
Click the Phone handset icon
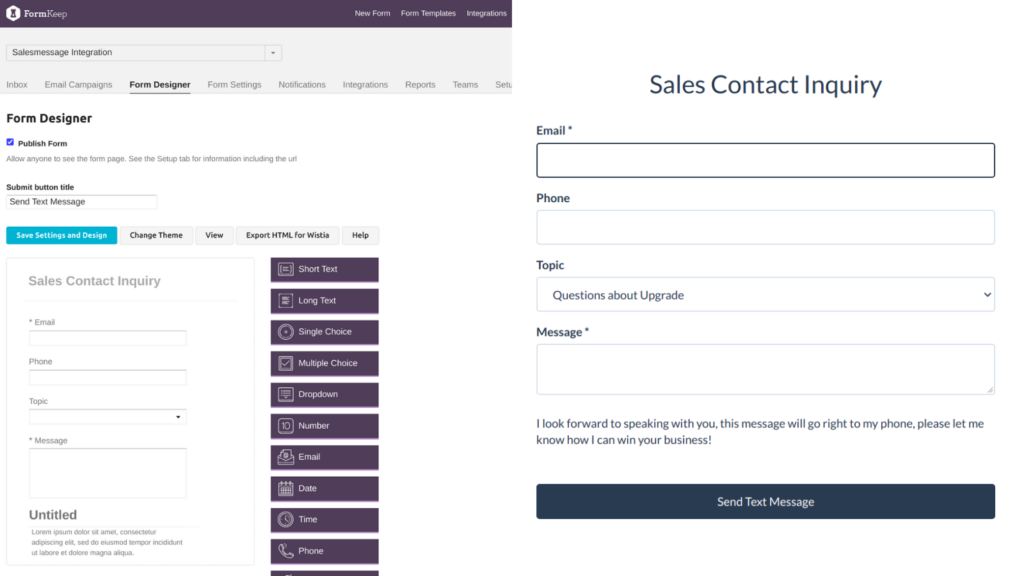tap(285, 551)
